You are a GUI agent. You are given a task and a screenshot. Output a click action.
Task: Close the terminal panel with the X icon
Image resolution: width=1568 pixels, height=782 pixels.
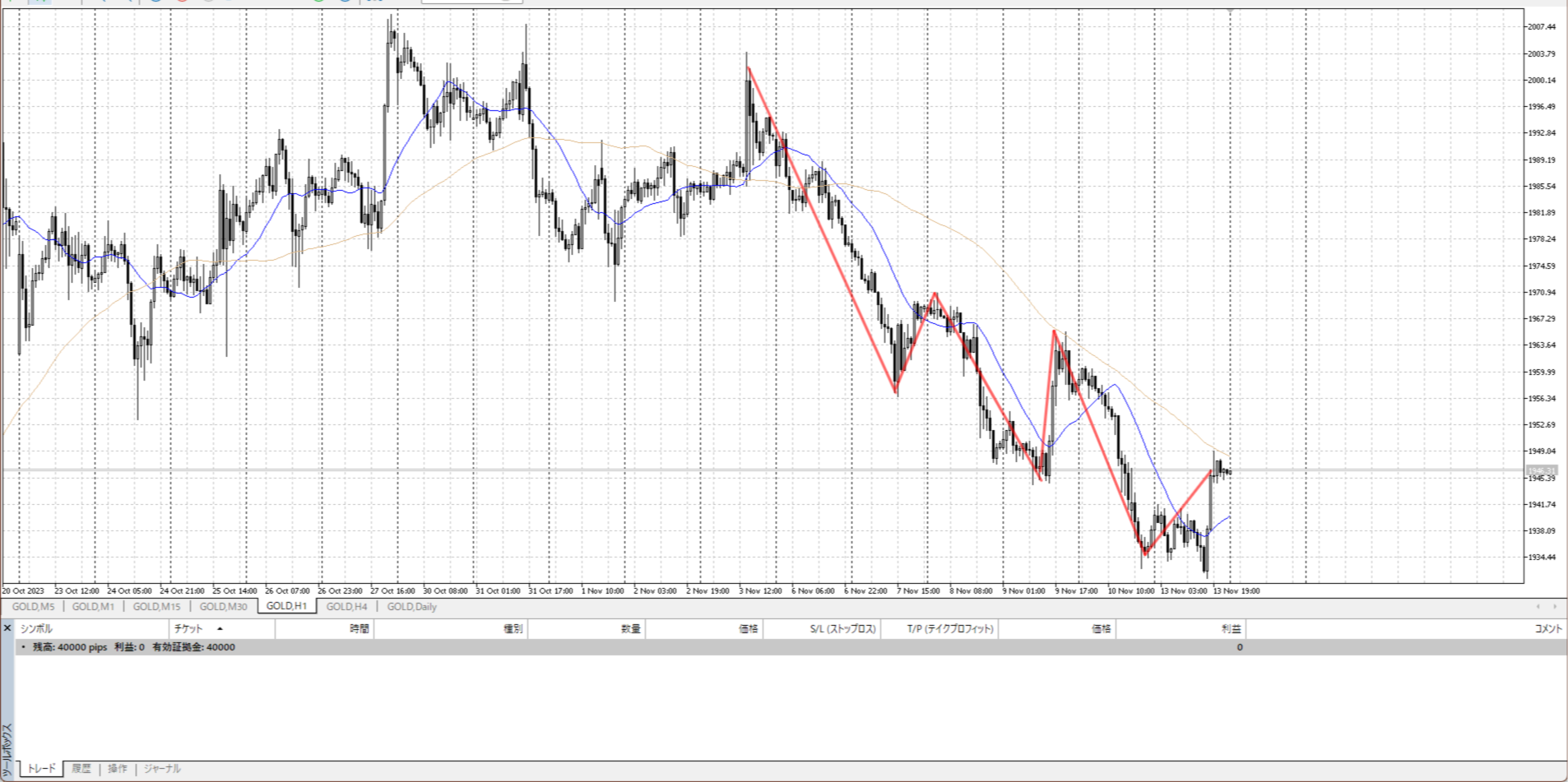point(7,628)
